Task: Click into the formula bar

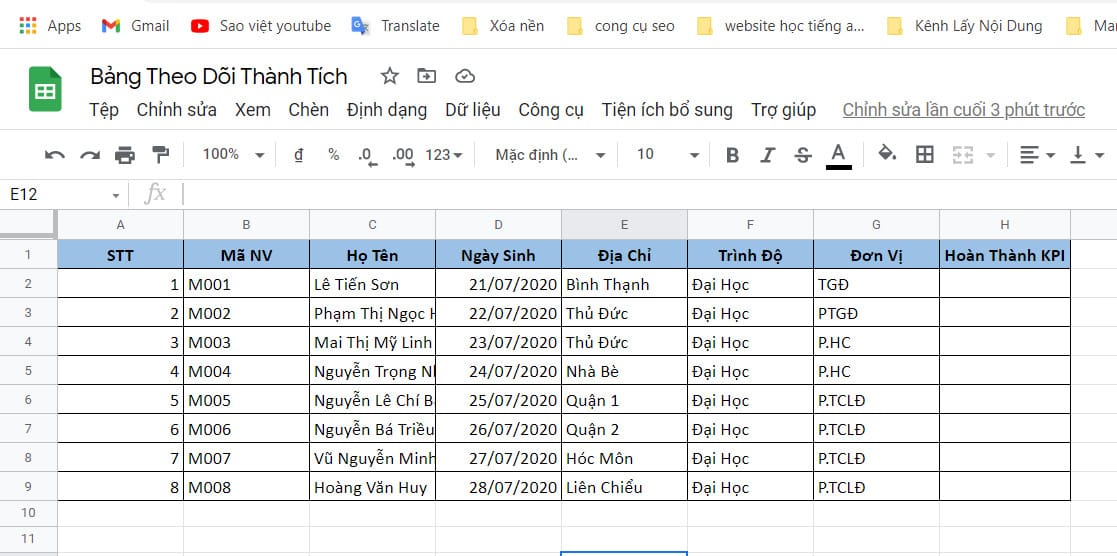Action: tap(648, 195)
